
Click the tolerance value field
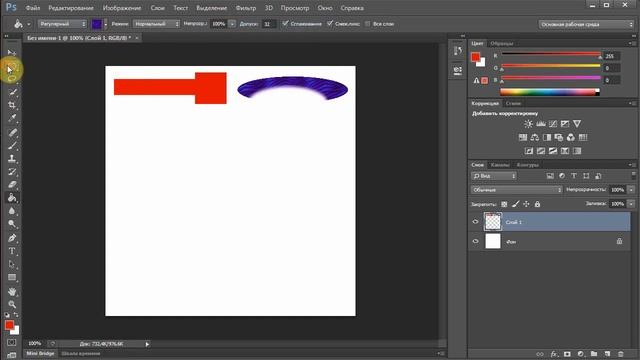(x=269, y=24)
